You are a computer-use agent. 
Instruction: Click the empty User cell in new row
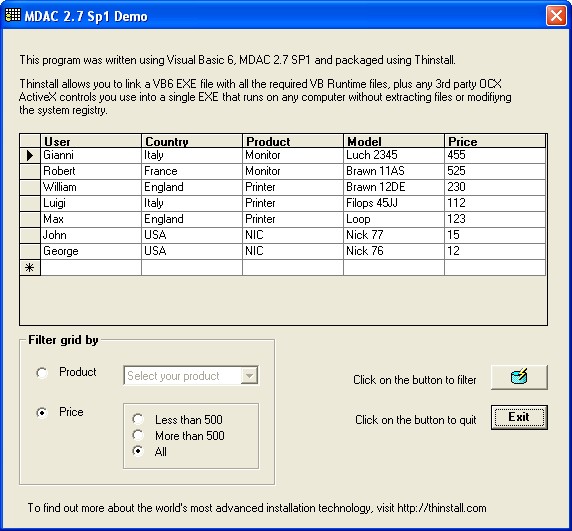(90, 268)
